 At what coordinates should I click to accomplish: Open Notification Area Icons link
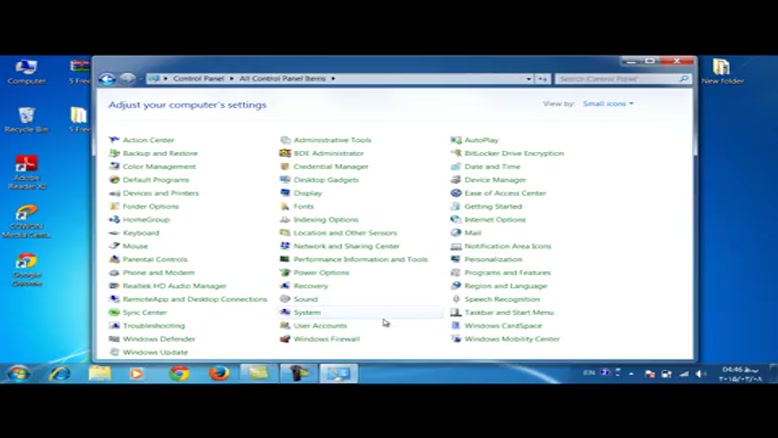pos(508,246)
